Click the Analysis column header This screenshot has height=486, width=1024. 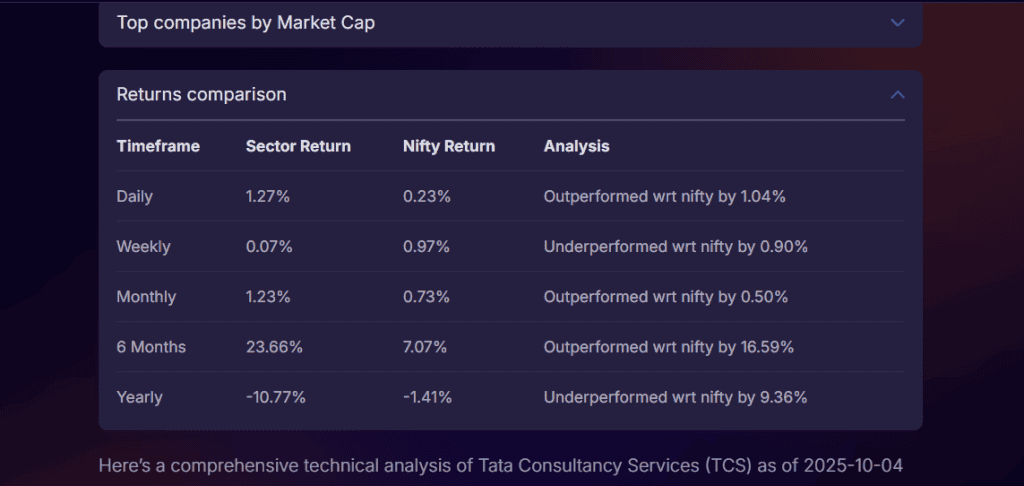(x=576, y=146)
